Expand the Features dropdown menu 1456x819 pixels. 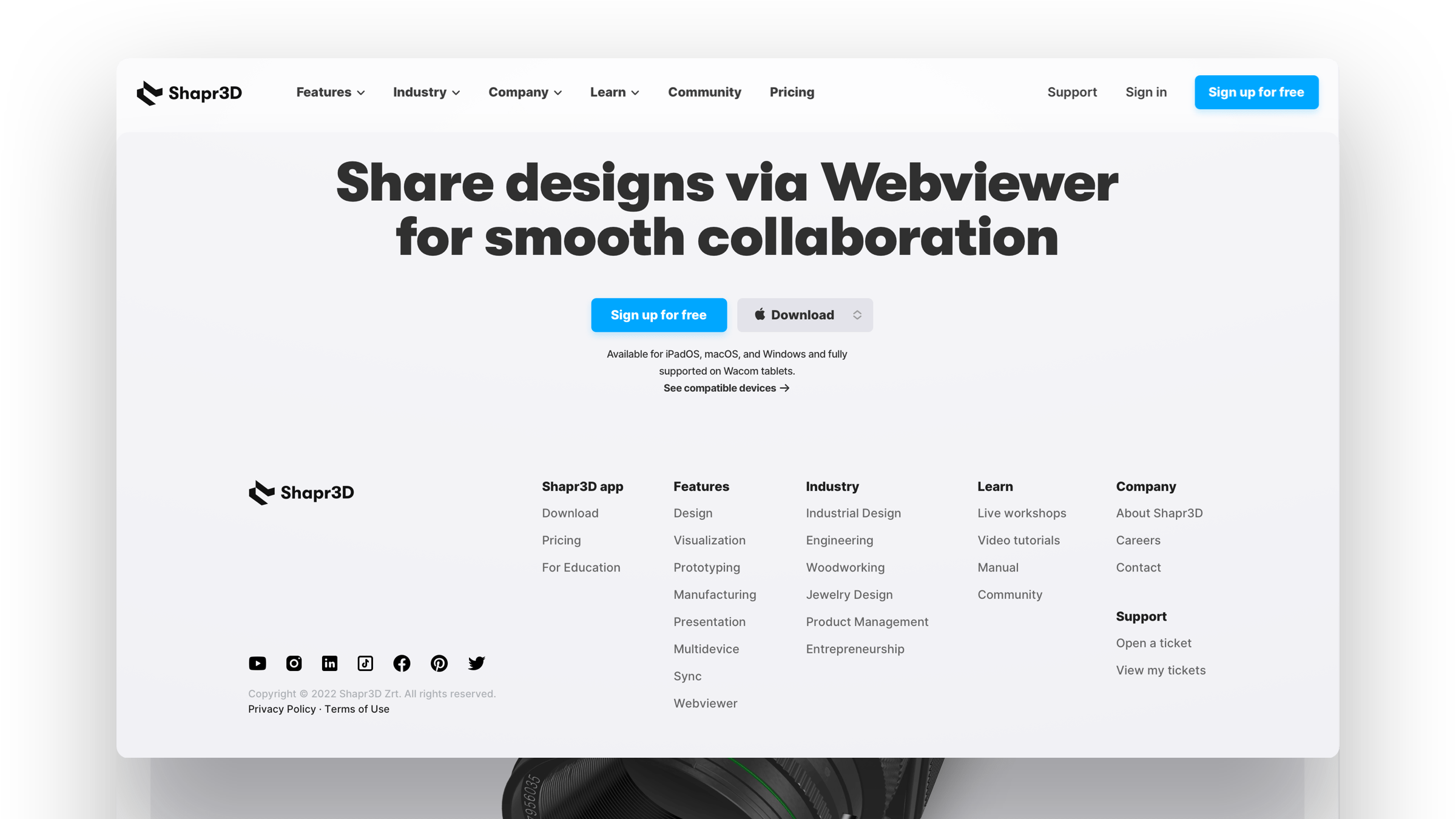click(330, 92)
